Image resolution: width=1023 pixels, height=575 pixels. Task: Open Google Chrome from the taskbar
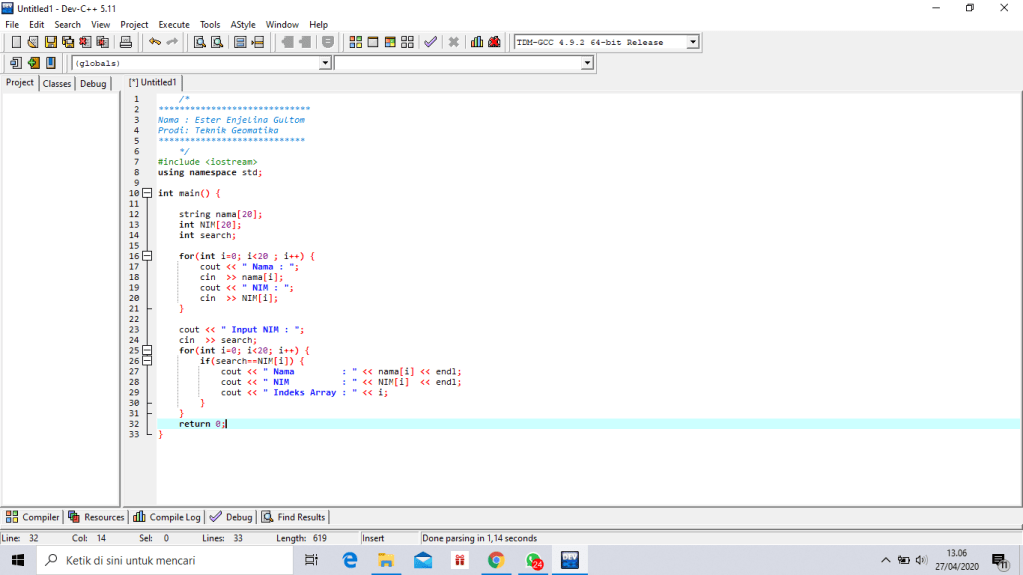click(x=496, y=561)
